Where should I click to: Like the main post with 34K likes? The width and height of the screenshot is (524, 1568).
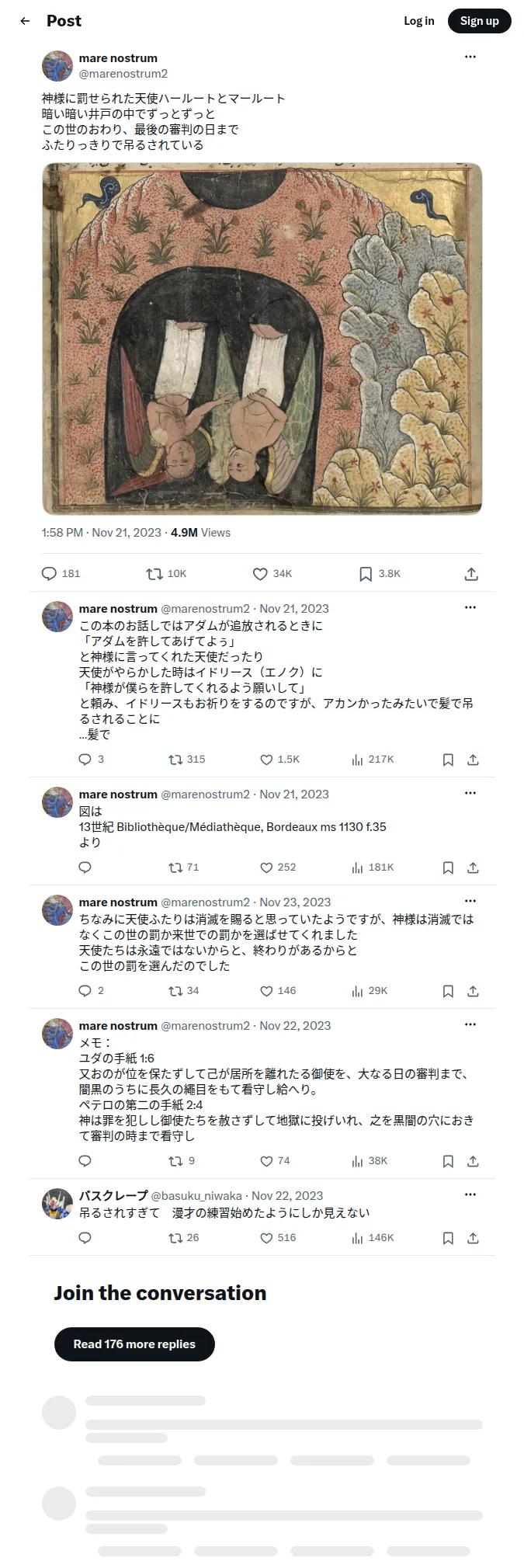260,574
